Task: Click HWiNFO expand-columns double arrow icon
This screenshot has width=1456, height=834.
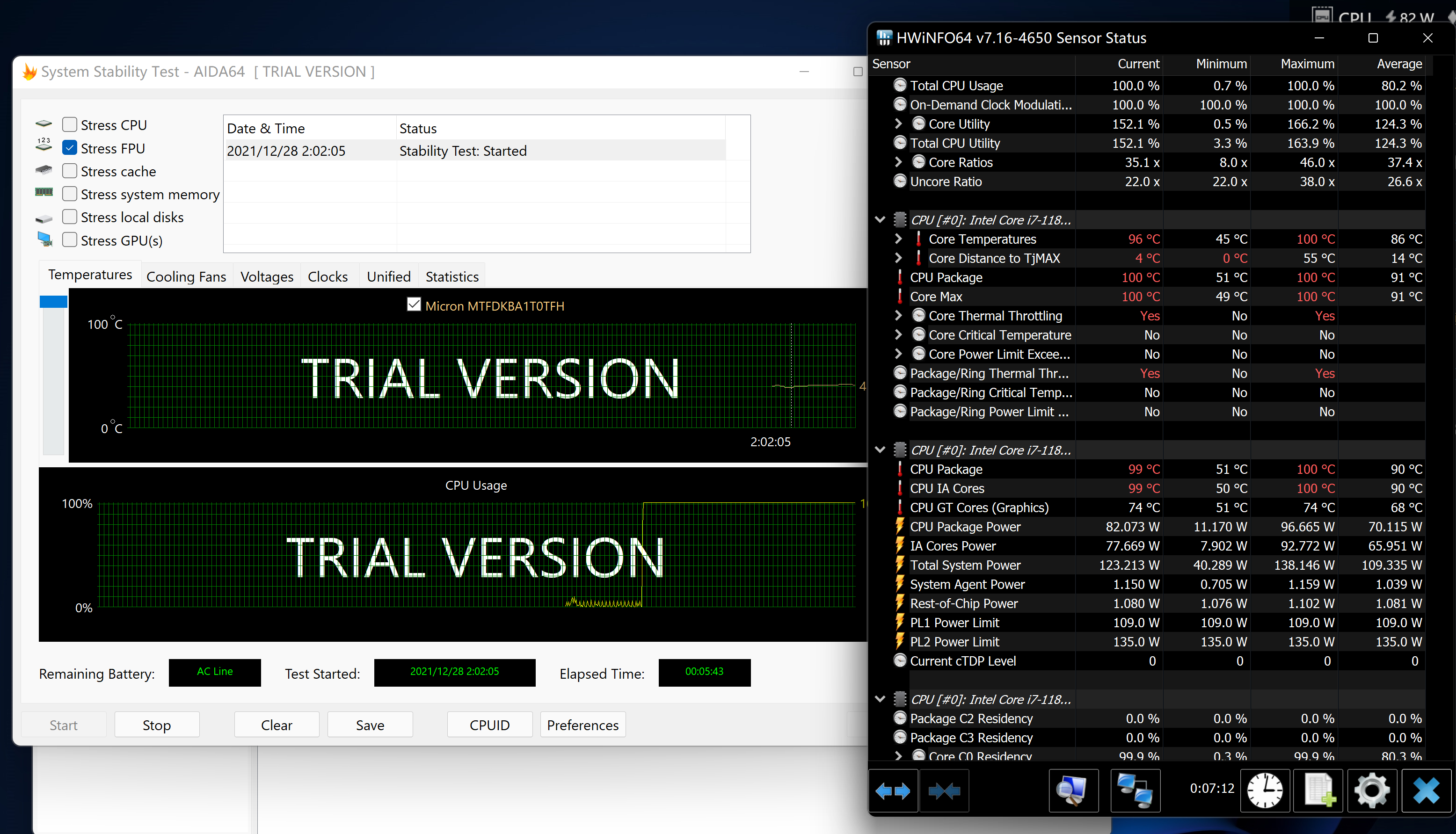Action: click(893, 791)
